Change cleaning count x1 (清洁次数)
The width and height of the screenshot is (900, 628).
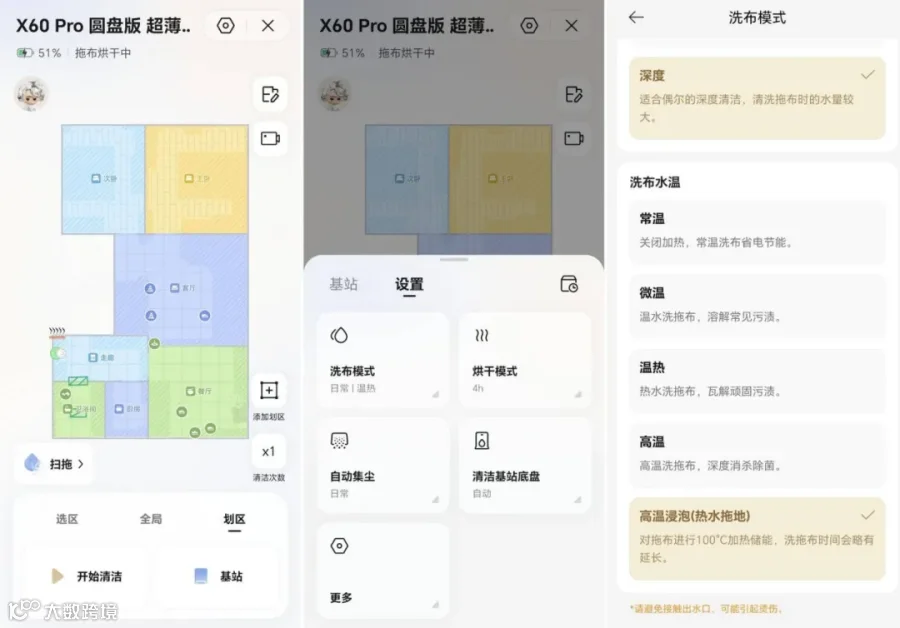click(269, 452)
